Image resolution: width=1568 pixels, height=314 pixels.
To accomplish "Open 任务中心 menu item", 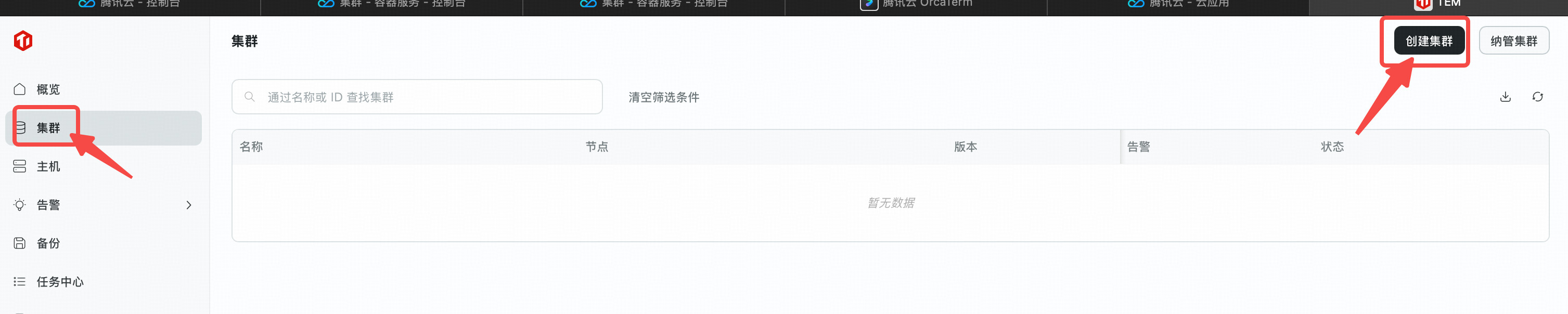I will 104,282.
